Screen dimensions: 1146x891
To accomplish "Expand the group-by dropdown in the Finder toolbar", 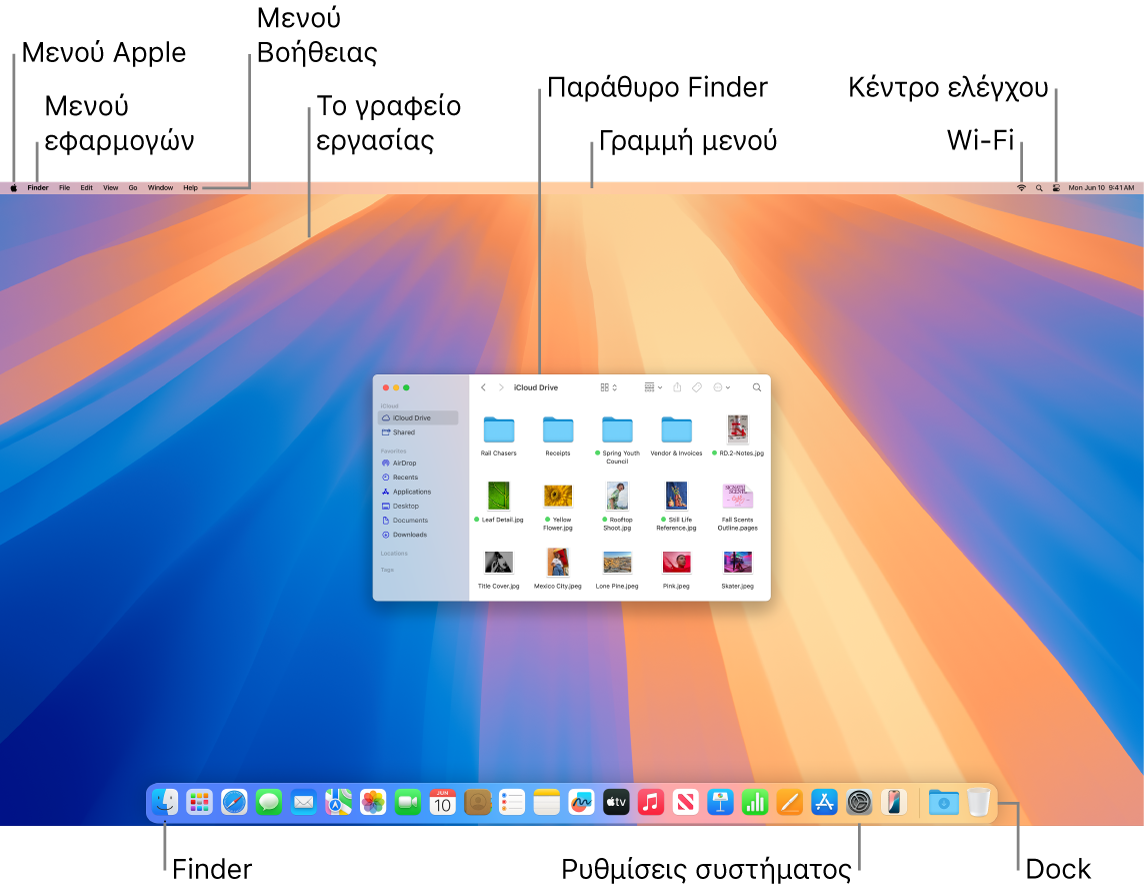I will [658, 387].
